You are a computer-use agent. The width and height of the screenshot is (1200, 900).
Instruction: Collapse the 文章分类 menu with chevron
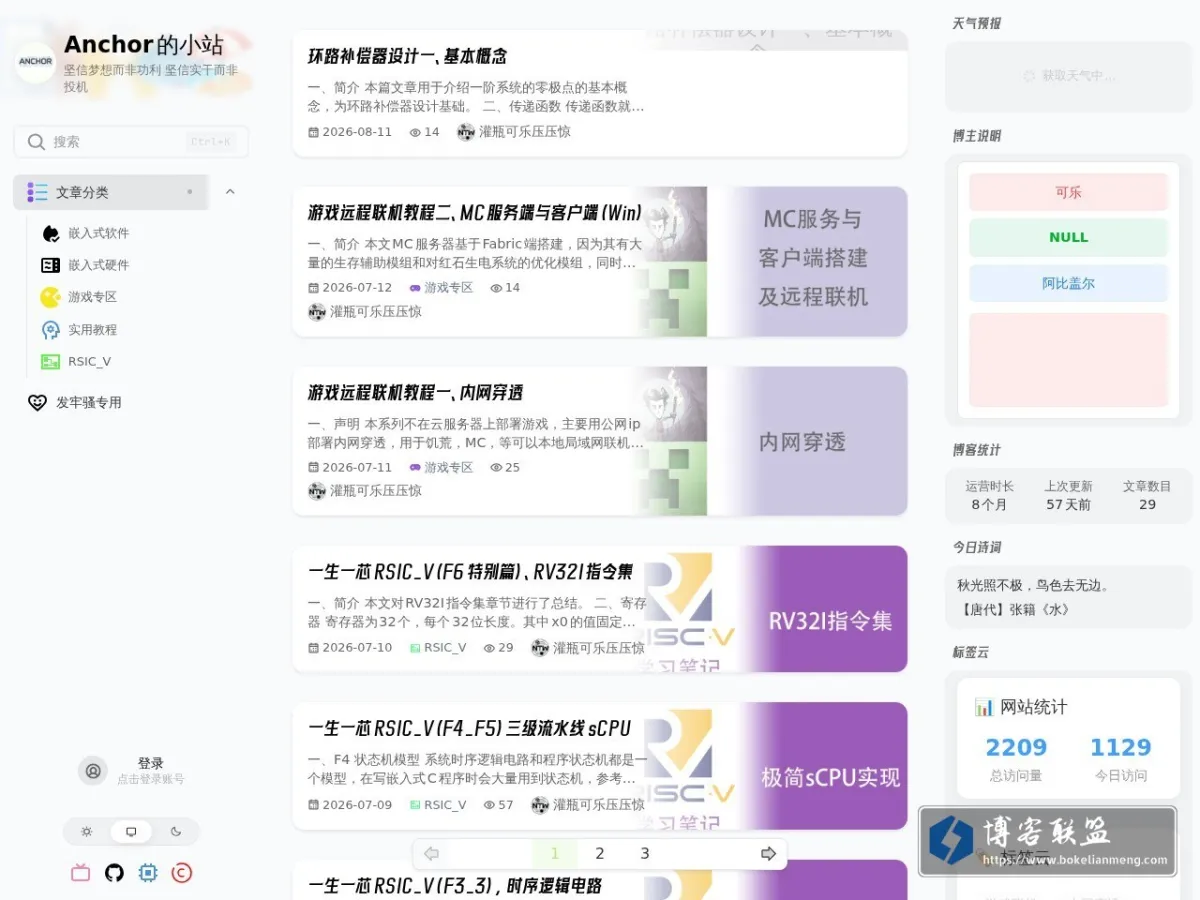tap(230, 192)
